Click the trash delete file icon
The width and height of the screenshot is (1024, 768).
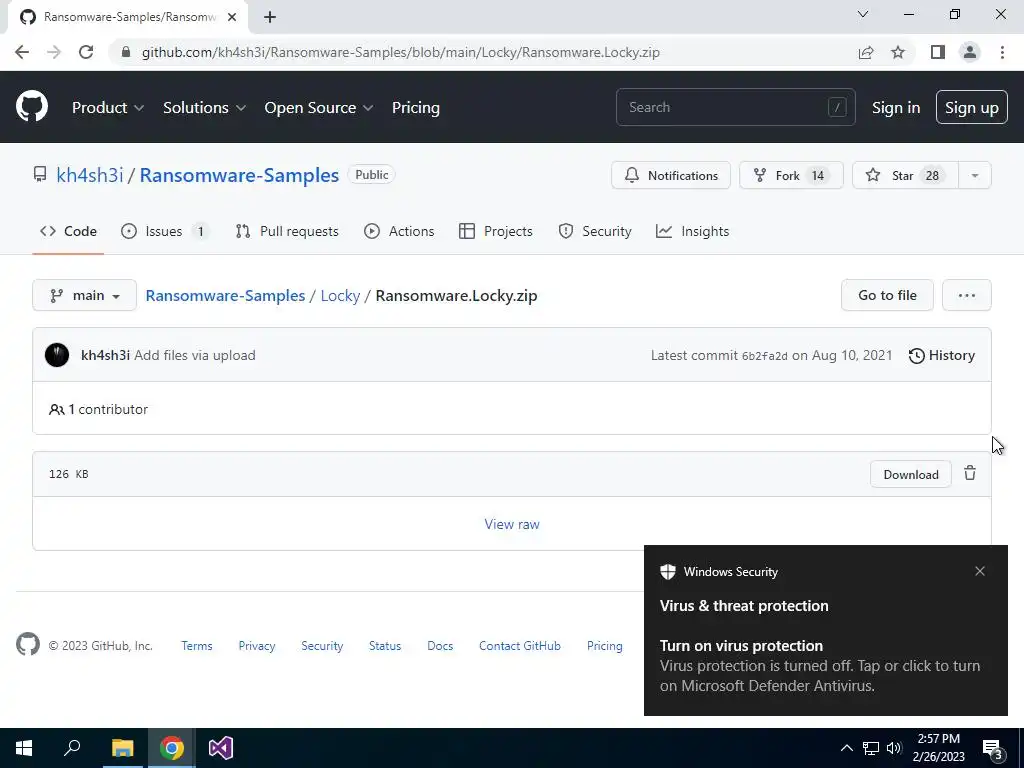point(970,473)
